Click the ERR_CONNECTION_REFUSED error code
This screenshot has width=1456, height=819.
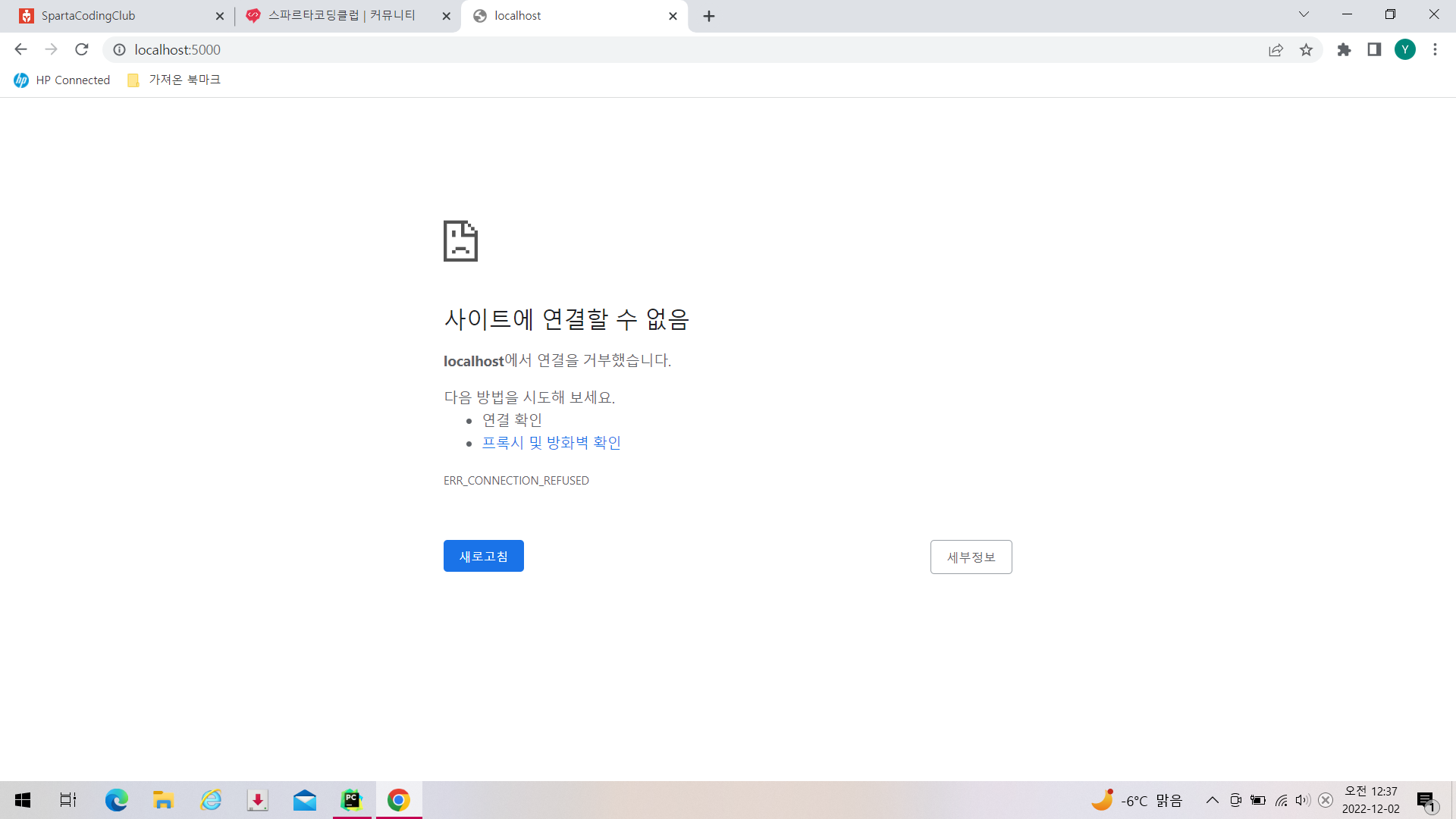pyautogui.click(x=516, y=480)
